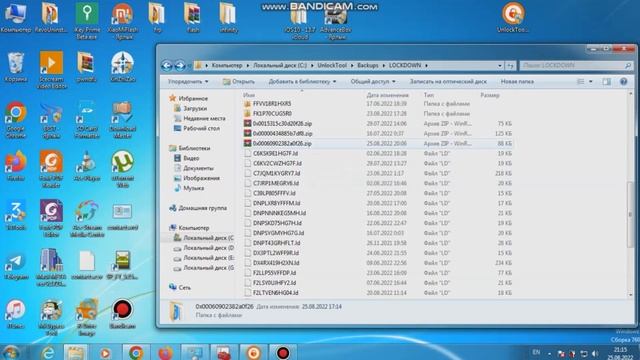Open the view options dropdown arrow
640x360 pixels.
(x=590, y=82)
